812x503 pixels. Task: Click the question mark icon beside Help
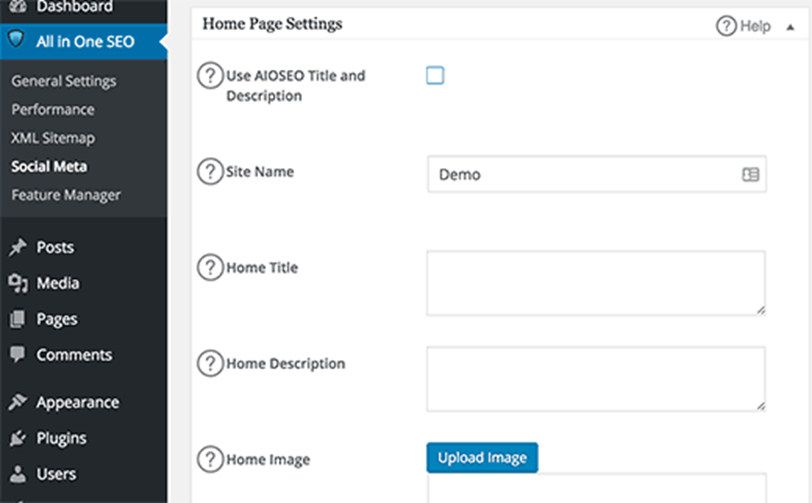point(726,25)
